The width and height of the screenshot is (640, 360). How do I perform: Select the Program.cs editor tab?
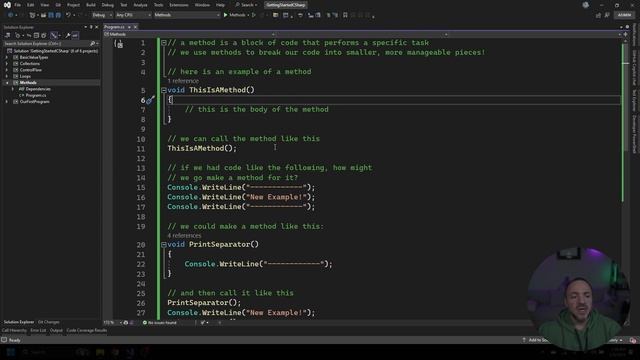114,27
